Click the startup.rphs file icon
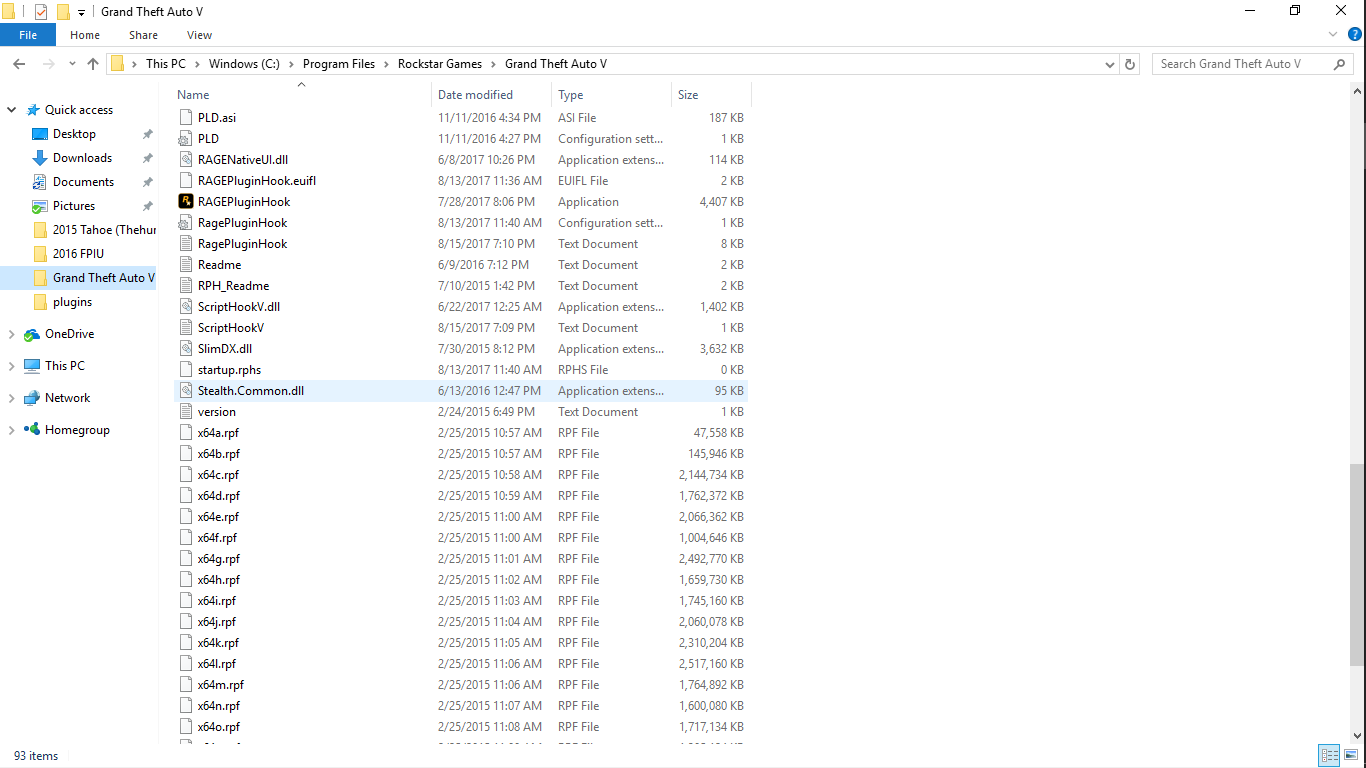Screen dimensions: 1366x768 [185, 370]
